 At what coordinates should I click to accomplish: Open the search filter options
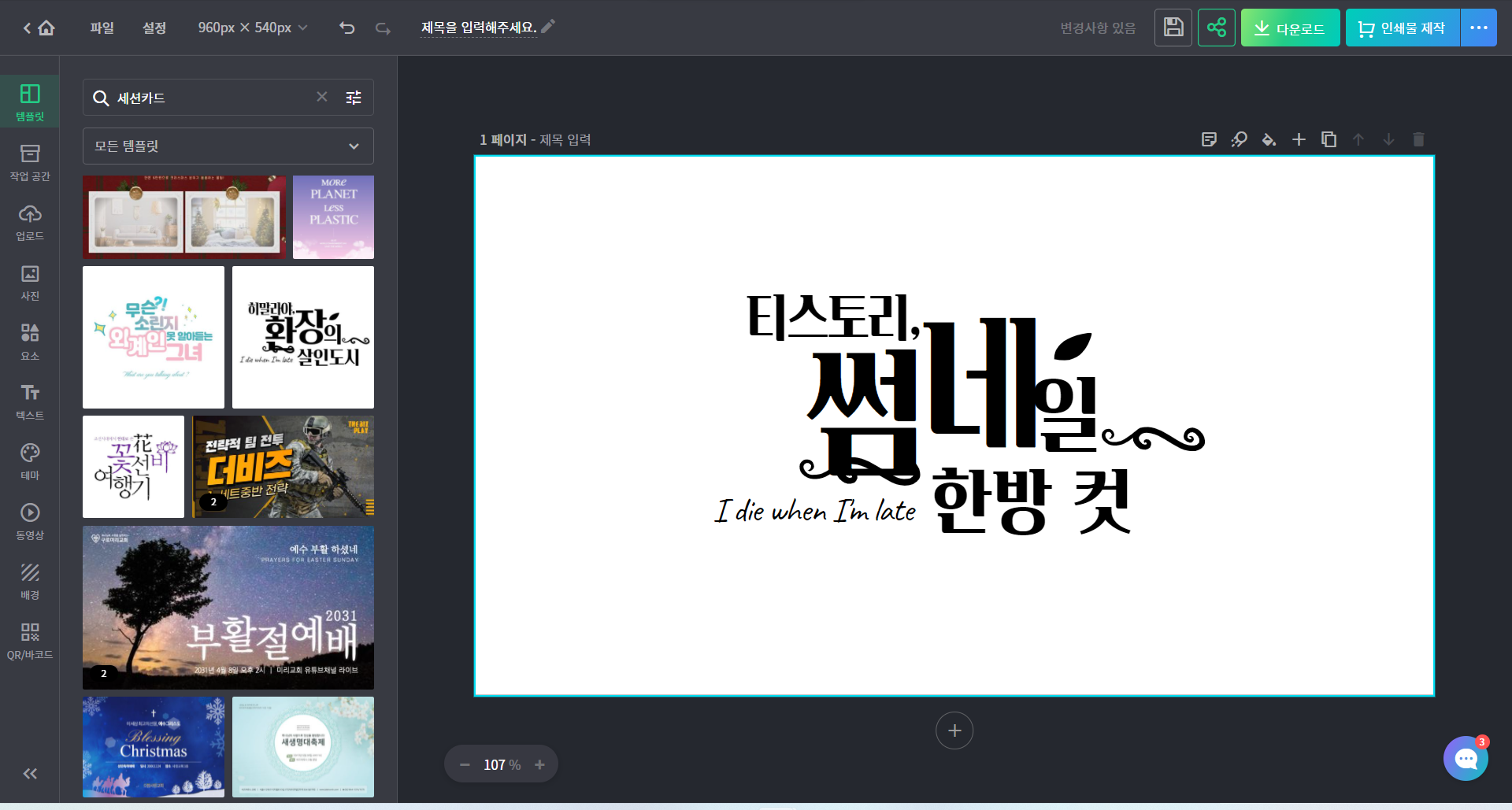(354, 98)
